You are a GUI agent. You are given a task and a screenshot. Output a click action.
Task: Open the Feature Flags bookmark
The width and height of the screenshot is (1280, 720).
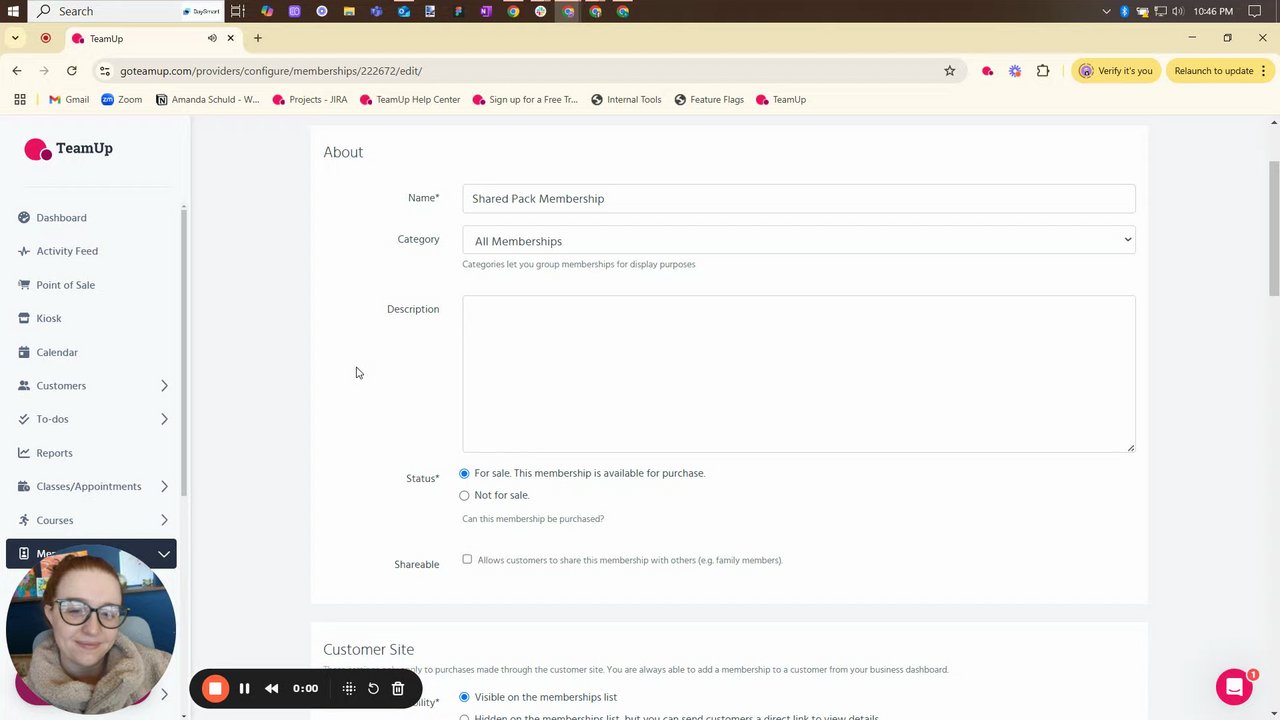[x=709, y=99]
